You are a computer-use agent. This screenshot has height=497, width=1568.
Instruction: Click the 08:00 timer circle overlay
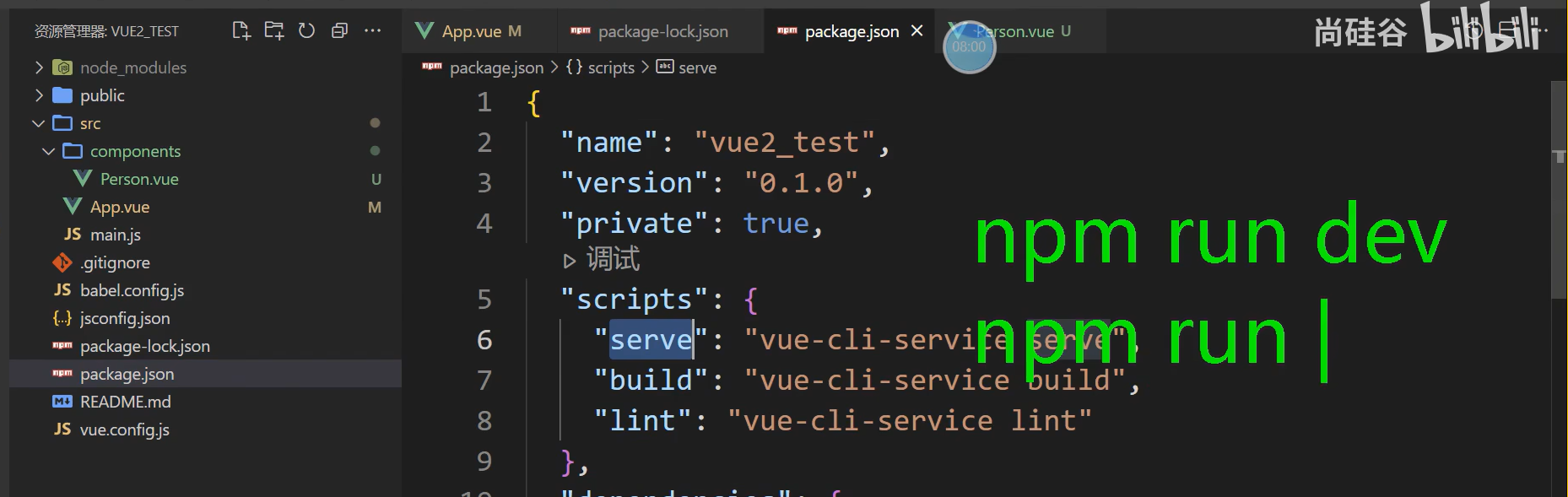click(969, 46)
